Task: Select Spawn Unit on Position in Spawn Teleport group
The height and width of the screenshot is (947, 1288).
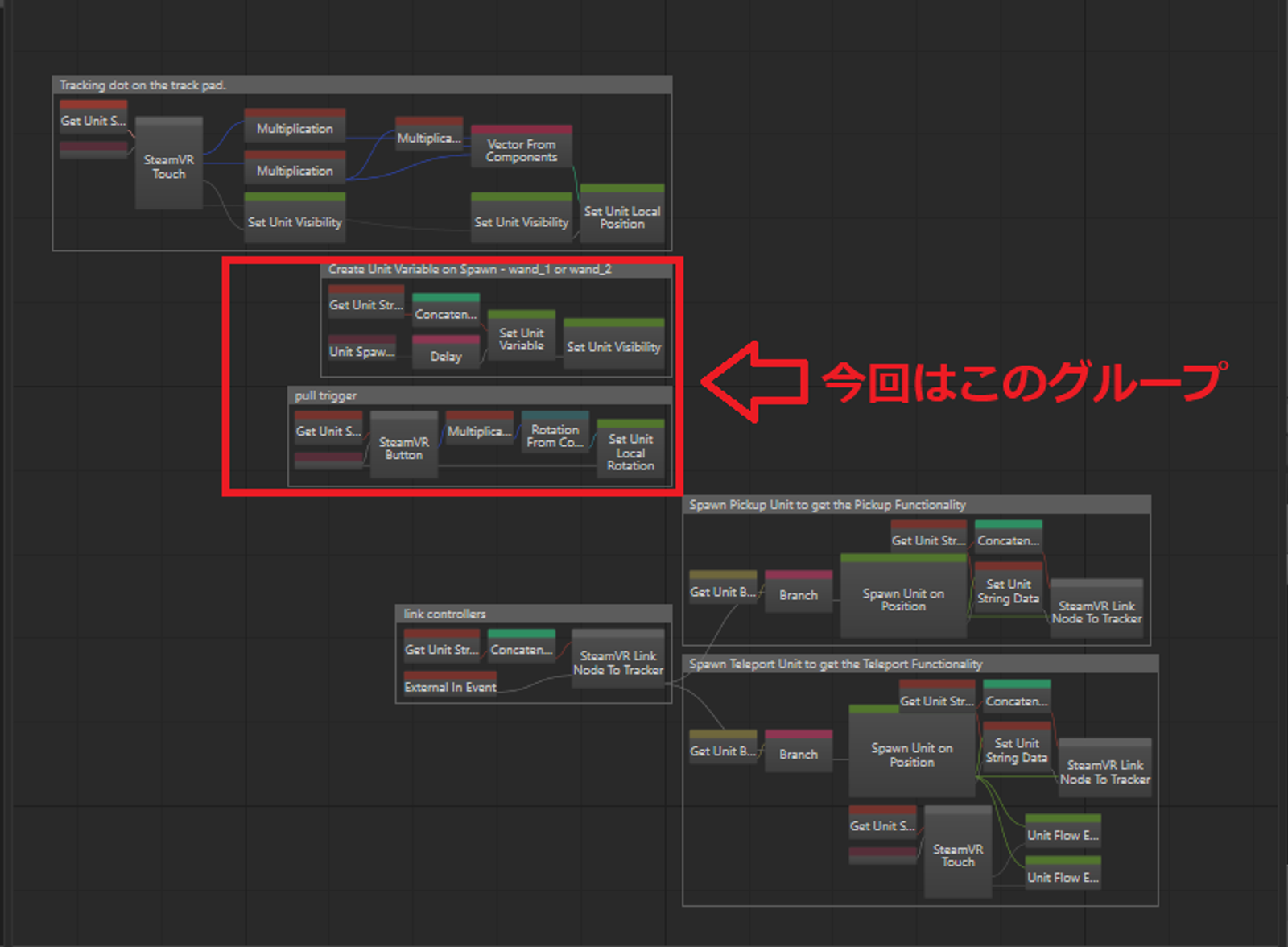Action: tap(912, 751)
